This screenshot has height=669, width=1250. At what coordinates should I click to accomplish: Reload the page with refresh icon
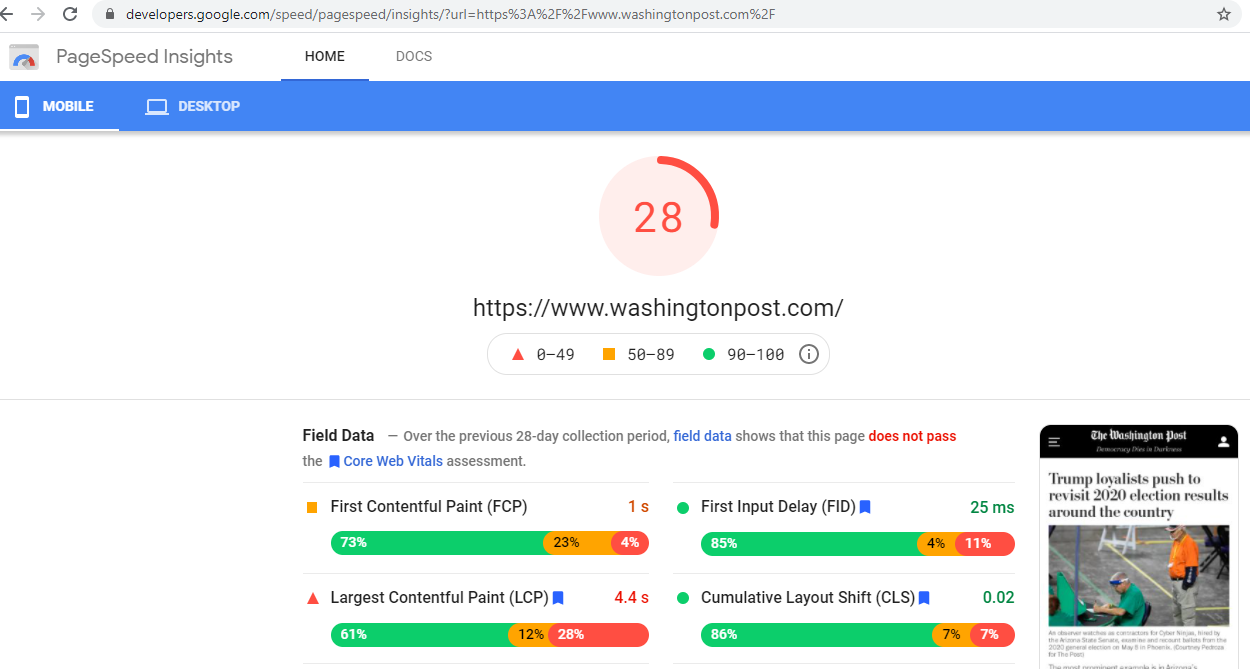coord(70,14)
